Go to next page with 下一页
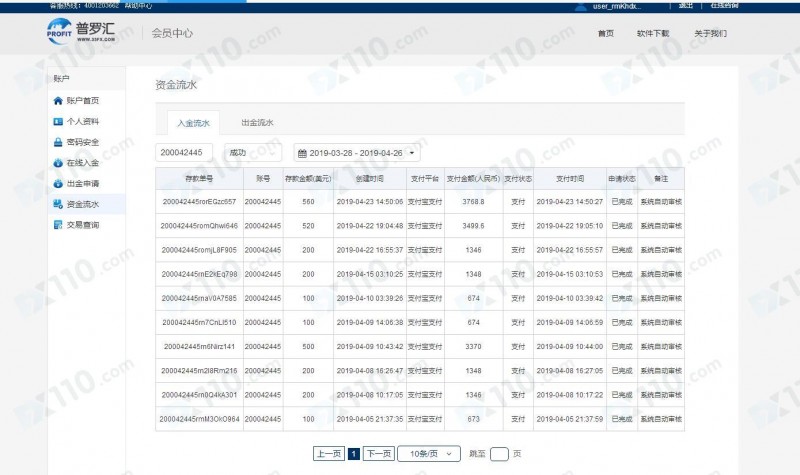The height and width of the screenshot is (475, 800). [379, 454]
